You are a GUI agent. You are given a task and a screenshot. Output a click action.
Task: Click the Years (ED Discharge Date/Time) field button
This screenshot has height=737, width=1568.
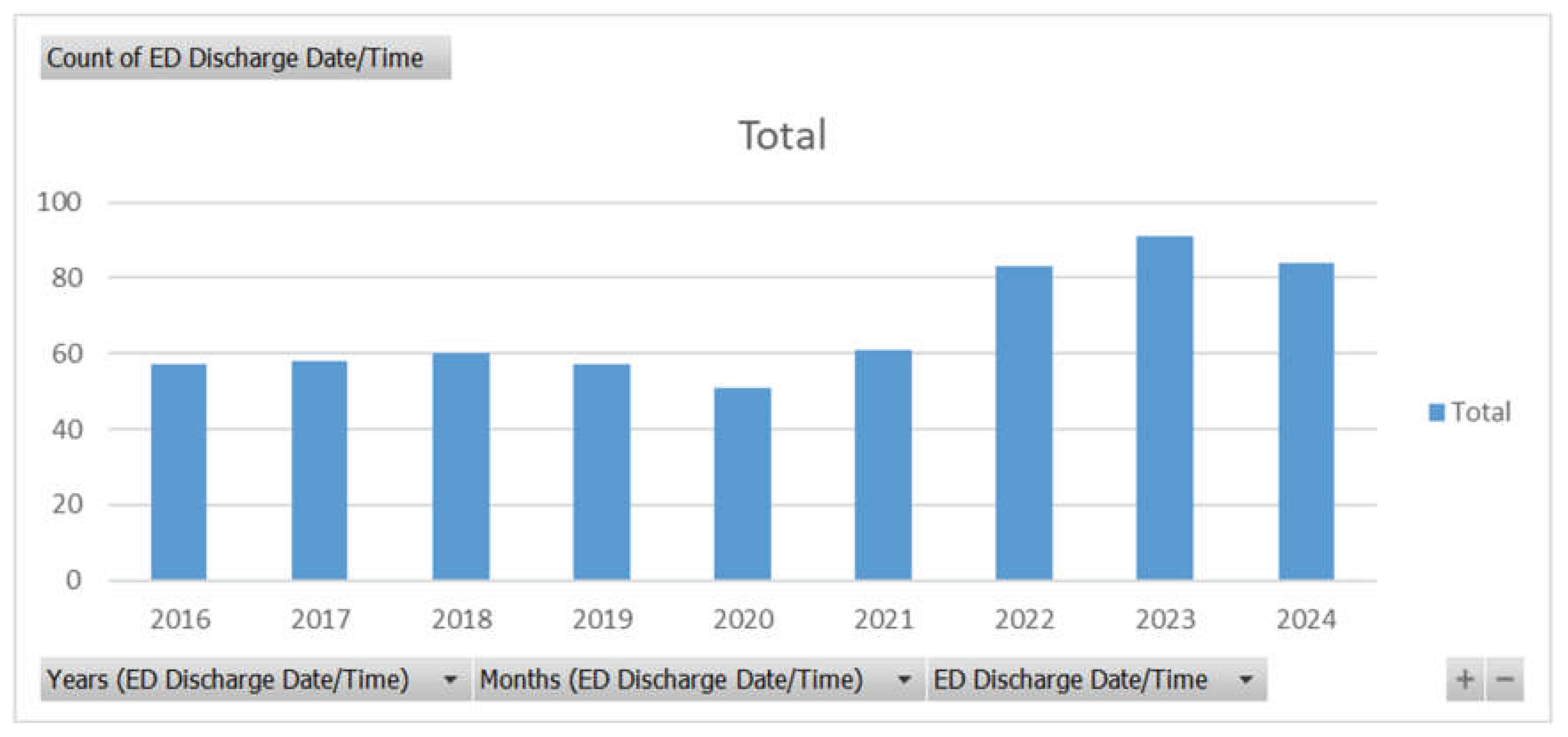point(228,679)
